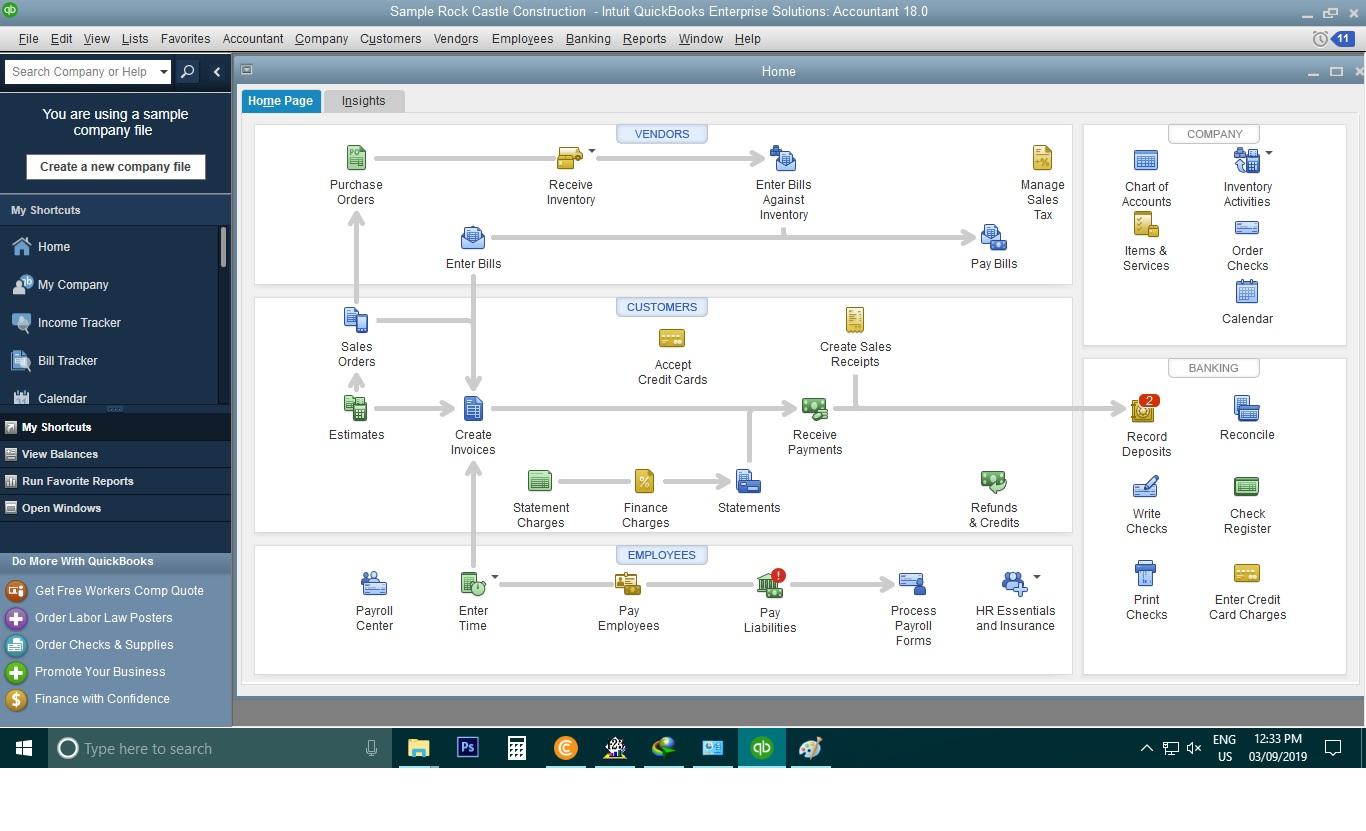Click Create a new company file button
Image resolution: width=1366 pixels, height=831 pixels.
point(115,167)
